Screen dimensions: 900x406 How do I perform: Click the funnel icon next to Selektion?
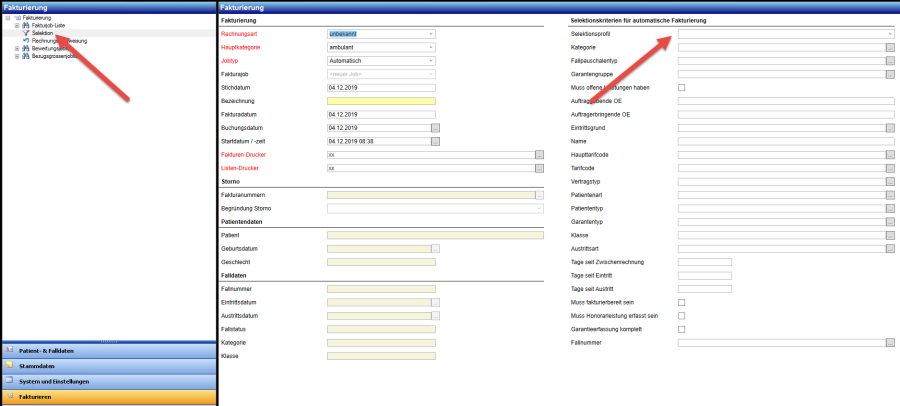(x=25, y=33)
